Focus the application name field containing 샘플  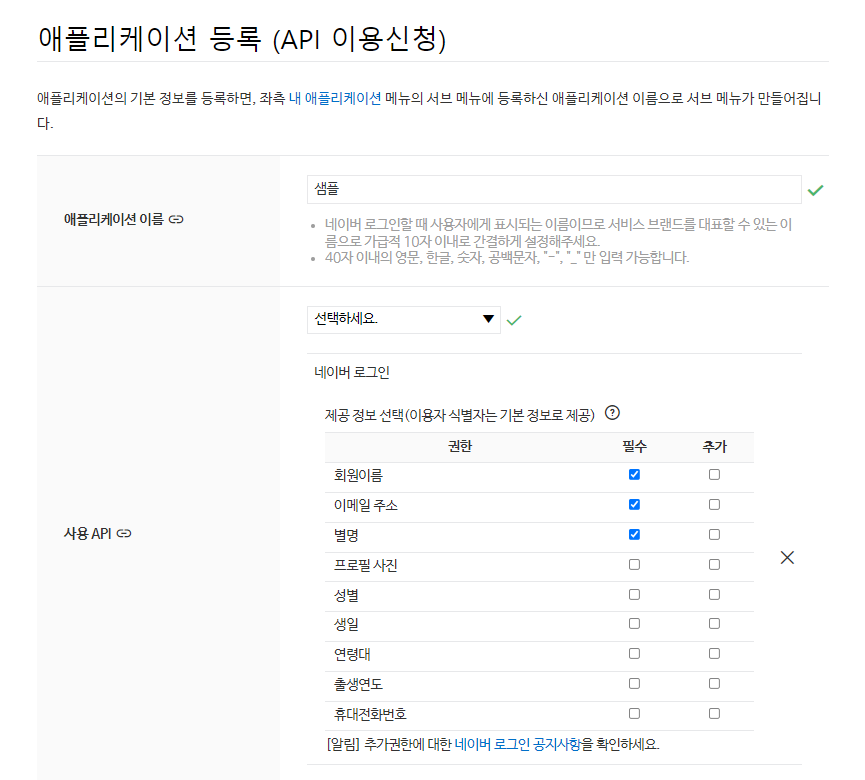point(554,189)
